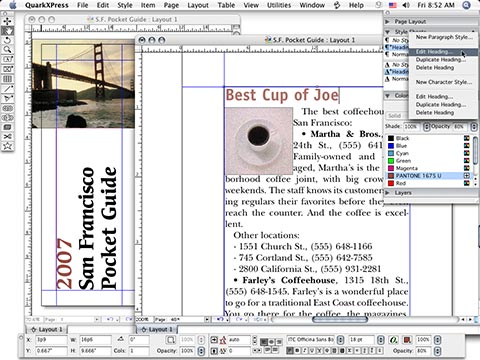480x360 pixels.
Task: Click the frame icon beside Cols field
Action: tap(171, 340)
